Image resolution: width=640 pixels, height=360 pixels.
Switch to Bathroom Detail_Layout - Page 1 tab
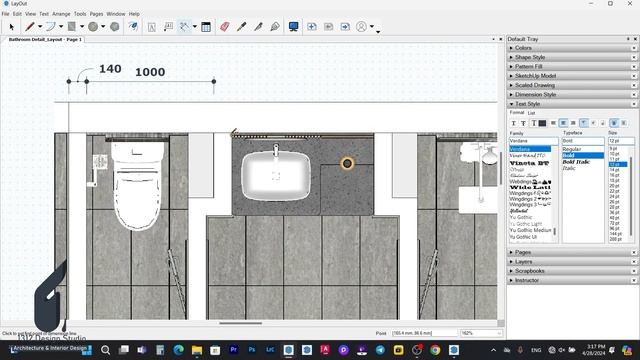[45, 40]
